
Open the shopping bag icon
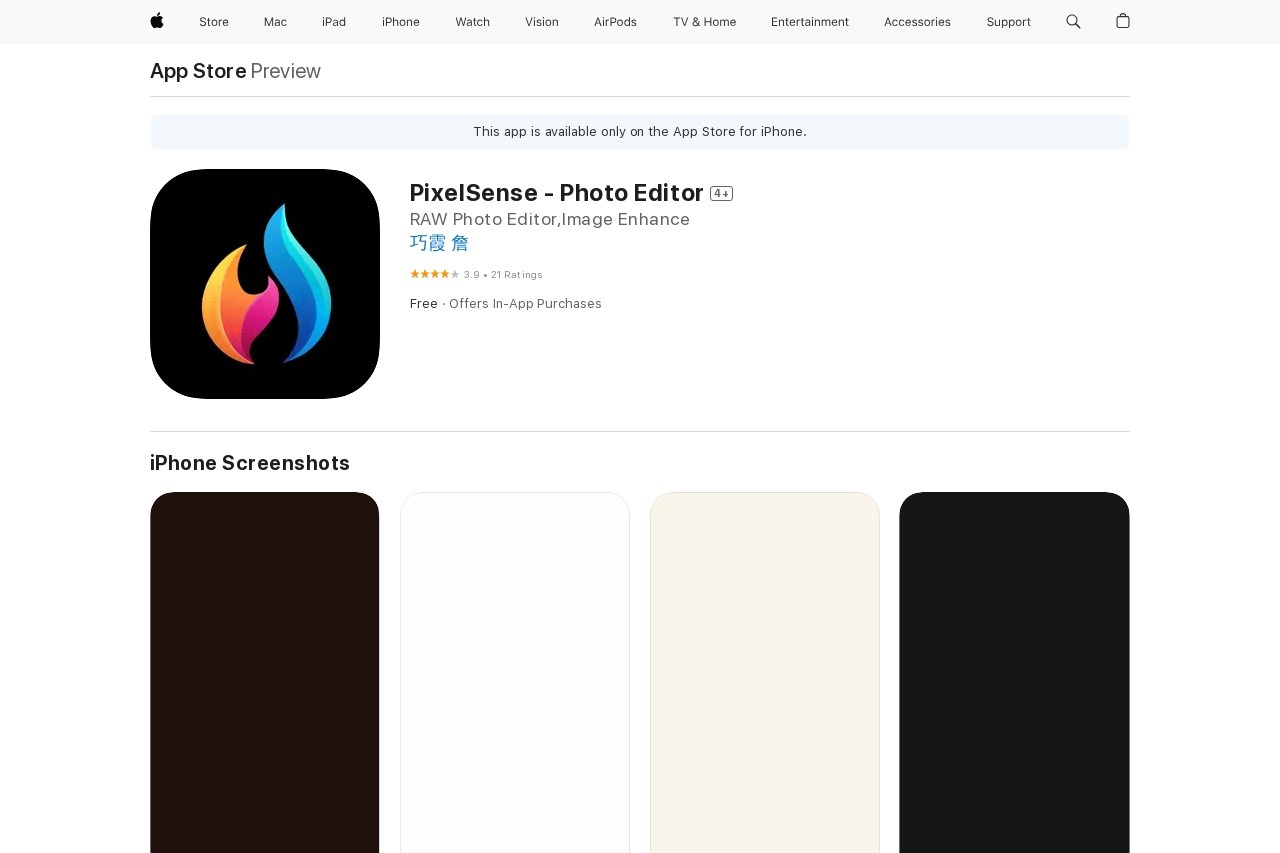[1123, 21]
